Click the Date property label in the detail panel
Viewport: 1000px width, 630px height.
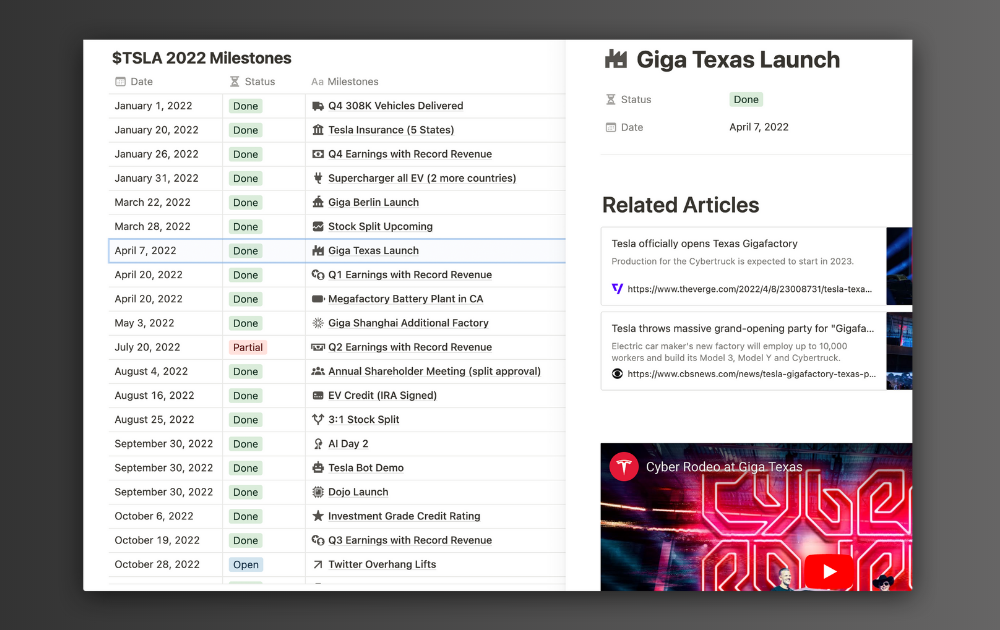click(x=624, y=128)
